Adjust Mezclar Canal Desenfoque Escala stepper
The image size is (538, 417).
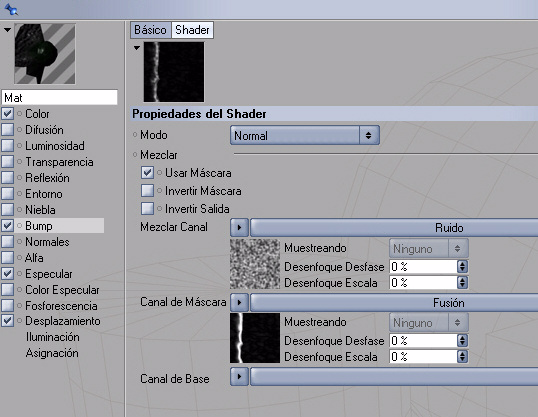pos(463,282)
